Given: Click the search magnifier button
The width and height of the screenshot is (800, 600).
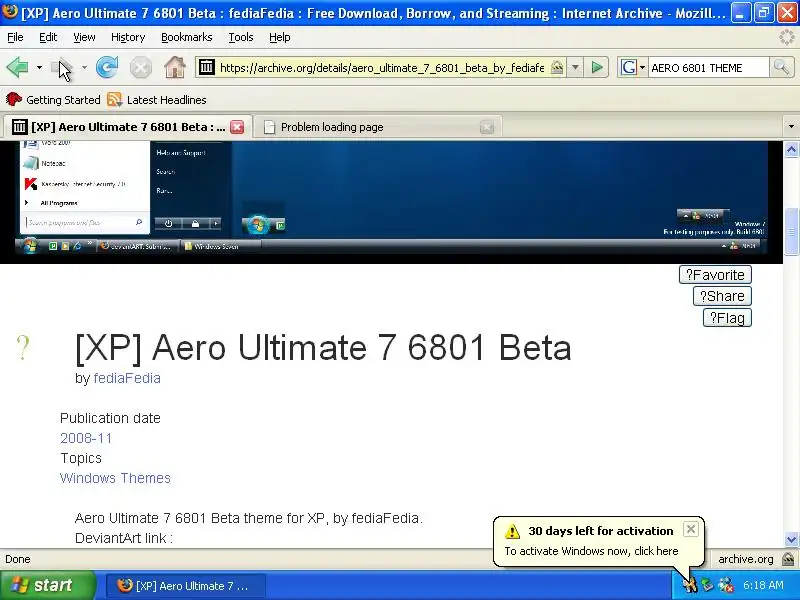Looking at the screenshot, I should coord(781,67).
